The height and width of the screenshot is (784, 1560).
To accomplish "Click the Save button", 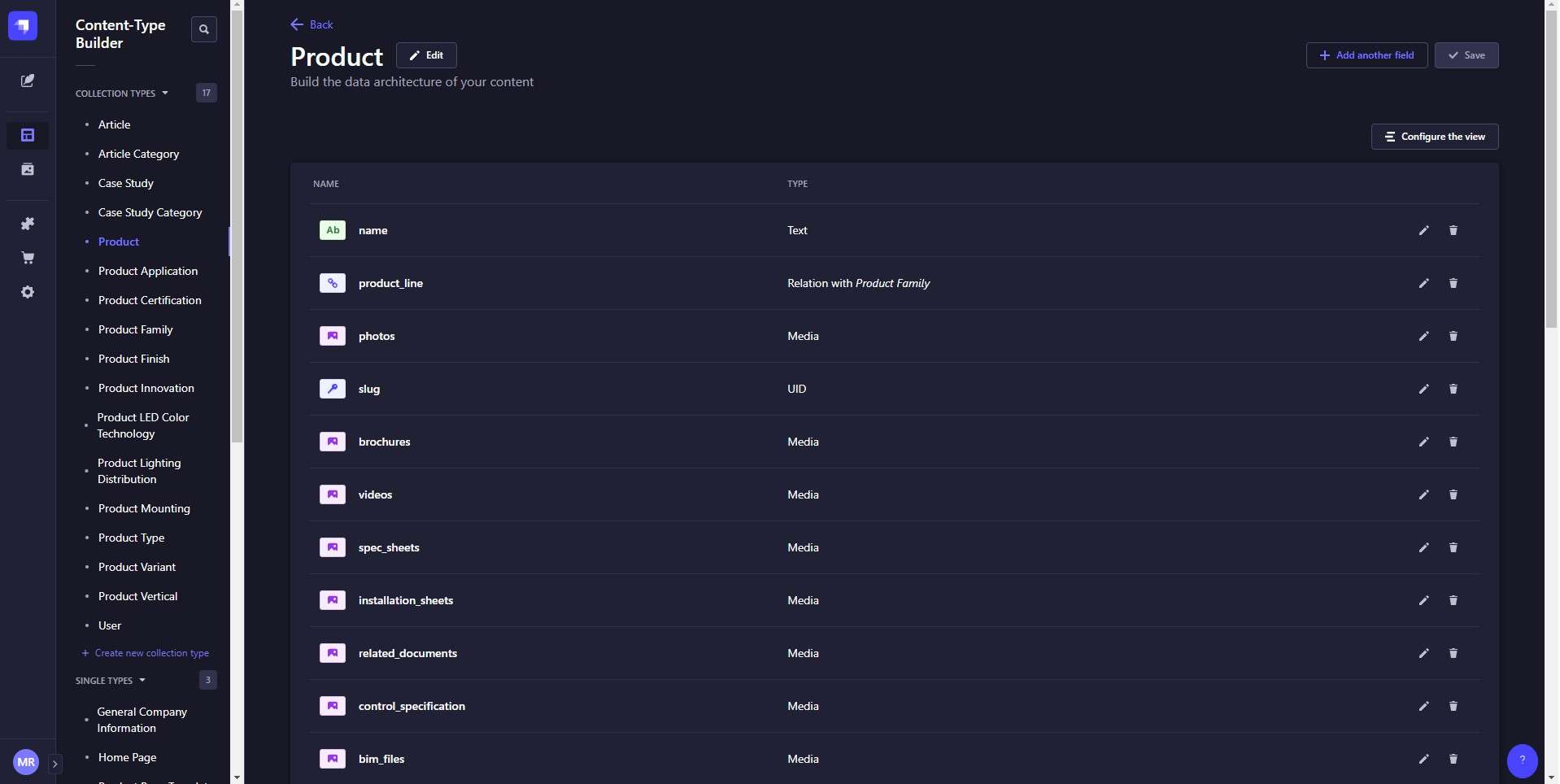I will [x=1466, y=55].
